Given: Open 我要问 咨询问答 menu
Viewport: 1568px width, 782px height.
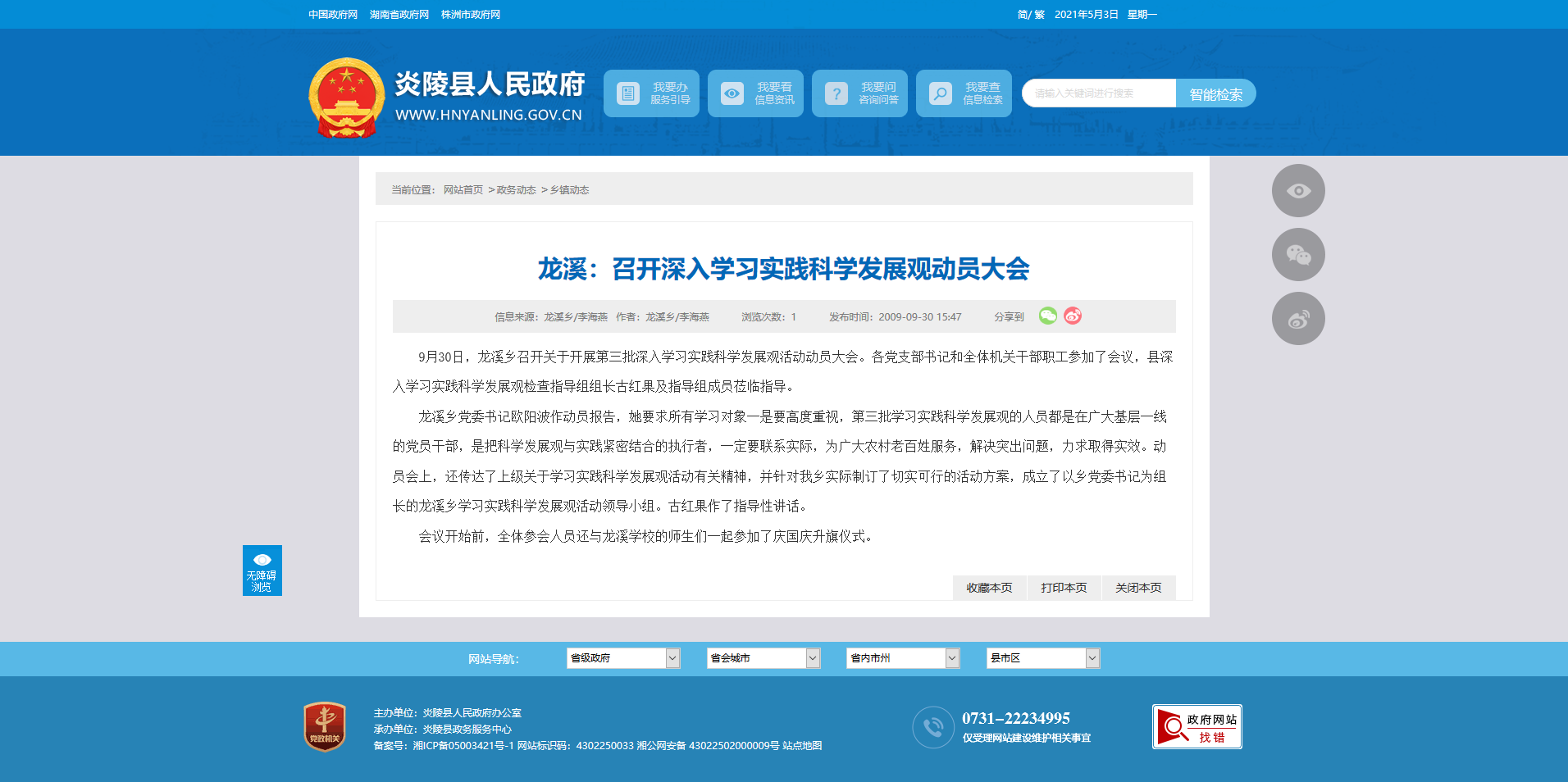Looking at the screenshot, I should (x=859, y=93).
